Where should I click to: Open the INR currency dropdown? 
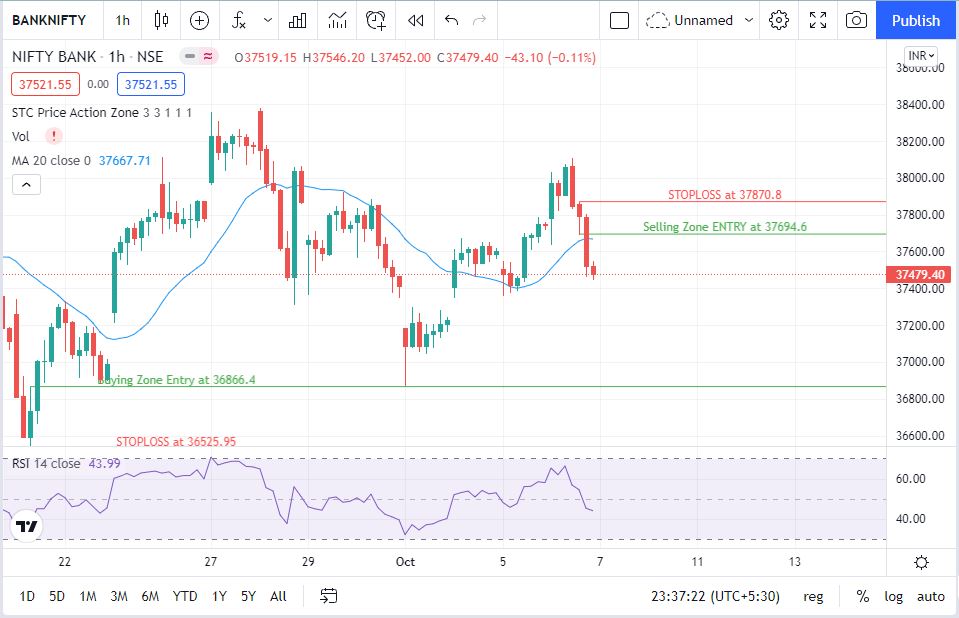point(922,56)
